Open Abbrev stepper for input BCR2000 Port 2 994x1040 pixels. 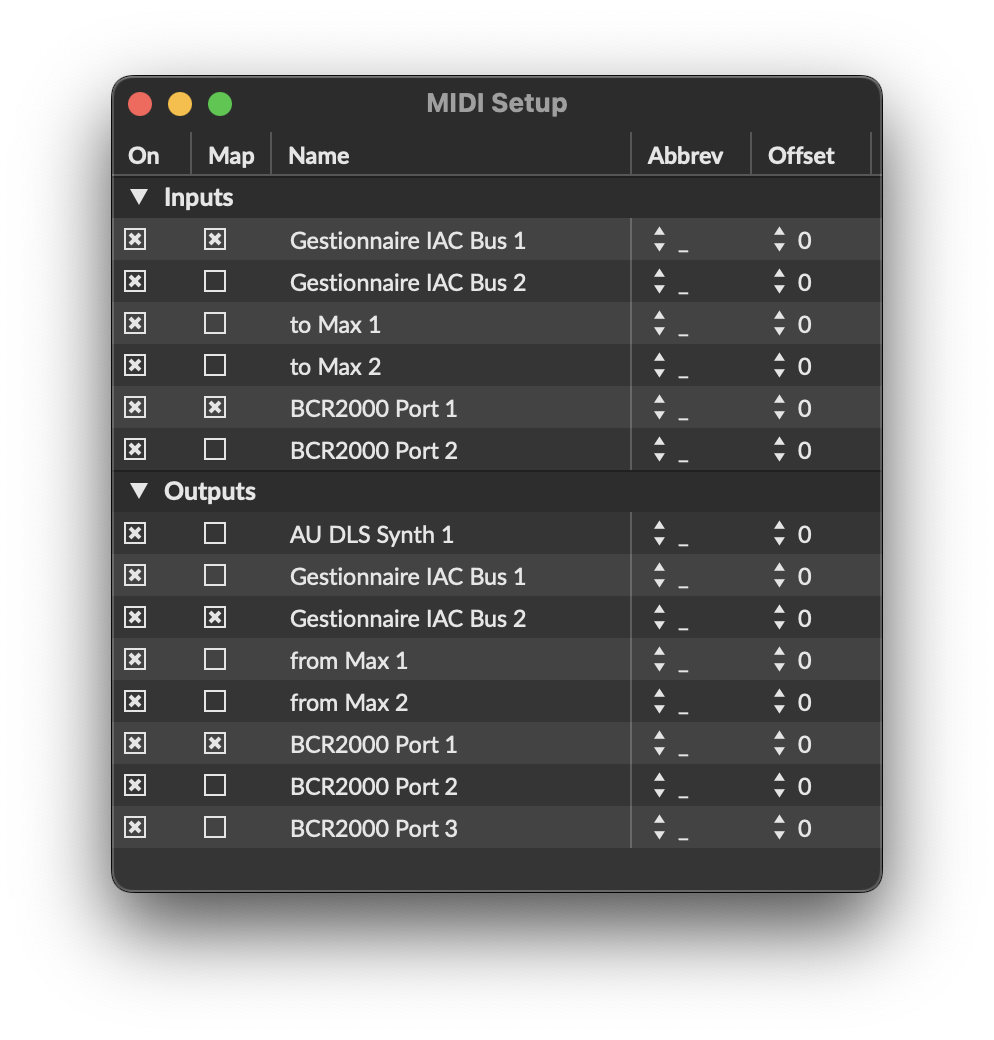tap(659, 450)
